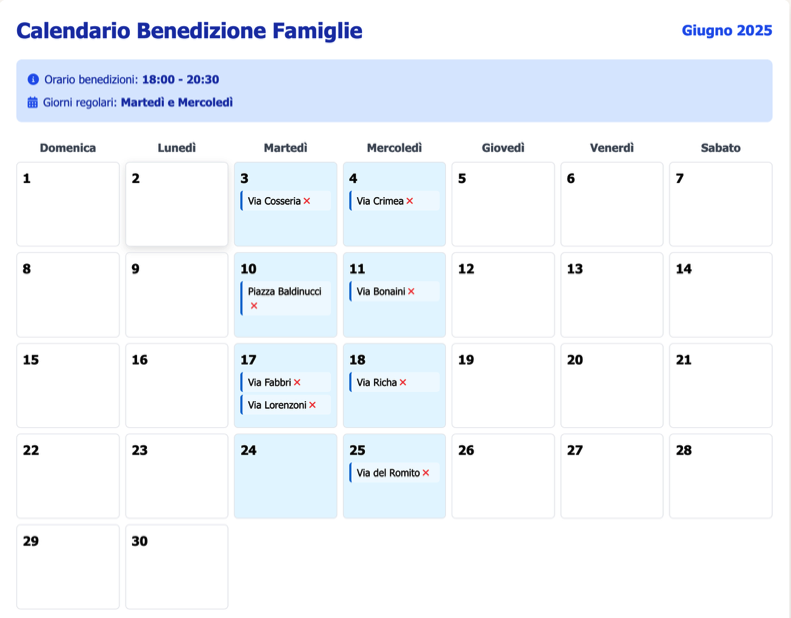Select Thursday cell number 12

pos(503,295)
